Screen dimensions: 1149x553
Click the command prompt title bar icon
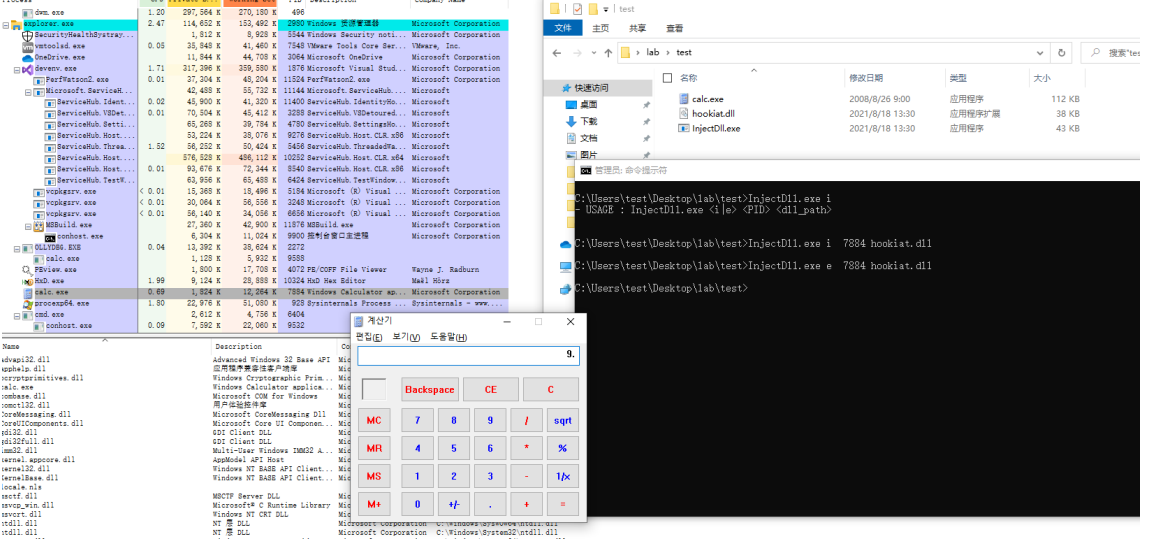[x=585, y=170]
